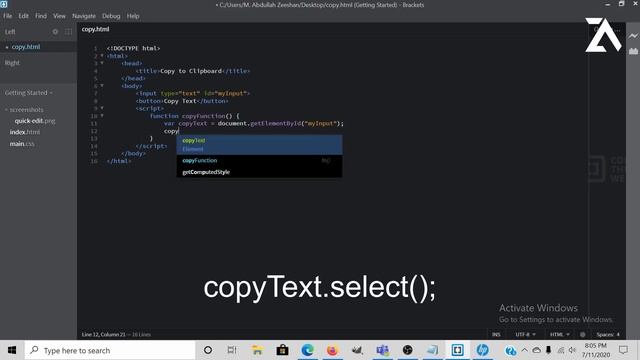
Task: Click the volume speaker tray icon
Action: point(572,351)
